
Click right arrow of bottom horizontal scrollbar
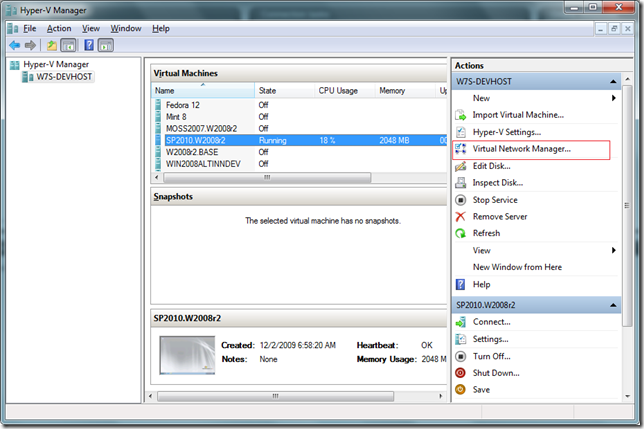pyautogui.click(x=441, y=396)
